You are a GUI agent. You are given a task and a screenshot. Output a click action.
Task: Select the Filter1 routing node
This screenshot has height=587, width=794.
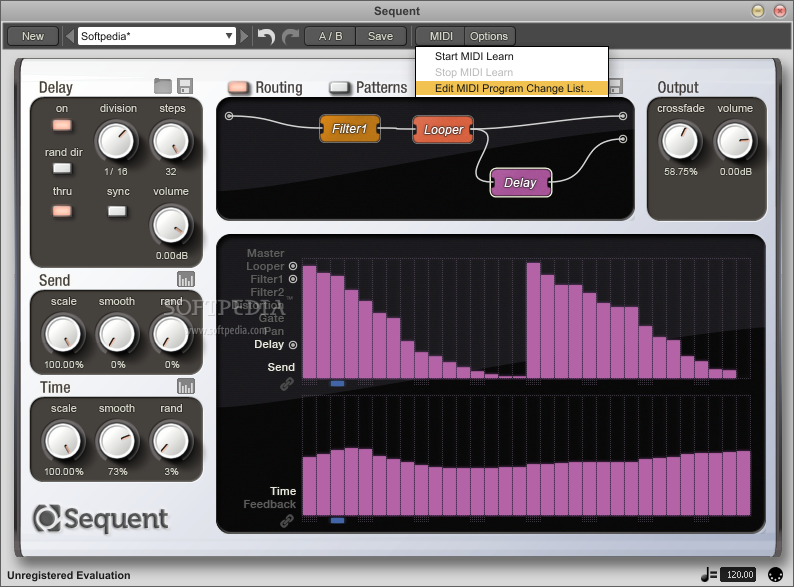[349, 129]
